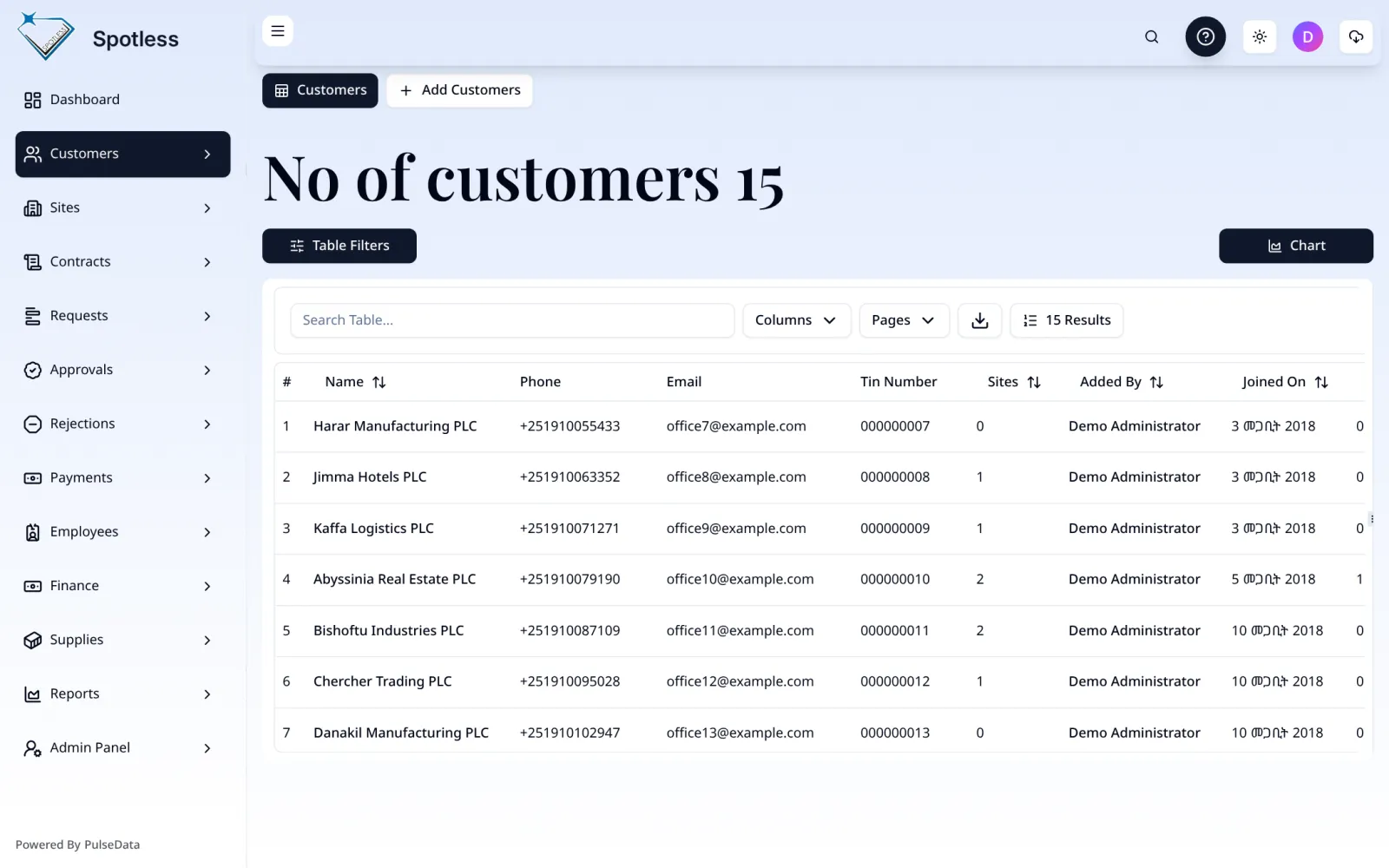
Task: Sort table by Name column arrows
Action: click(379, 383)
